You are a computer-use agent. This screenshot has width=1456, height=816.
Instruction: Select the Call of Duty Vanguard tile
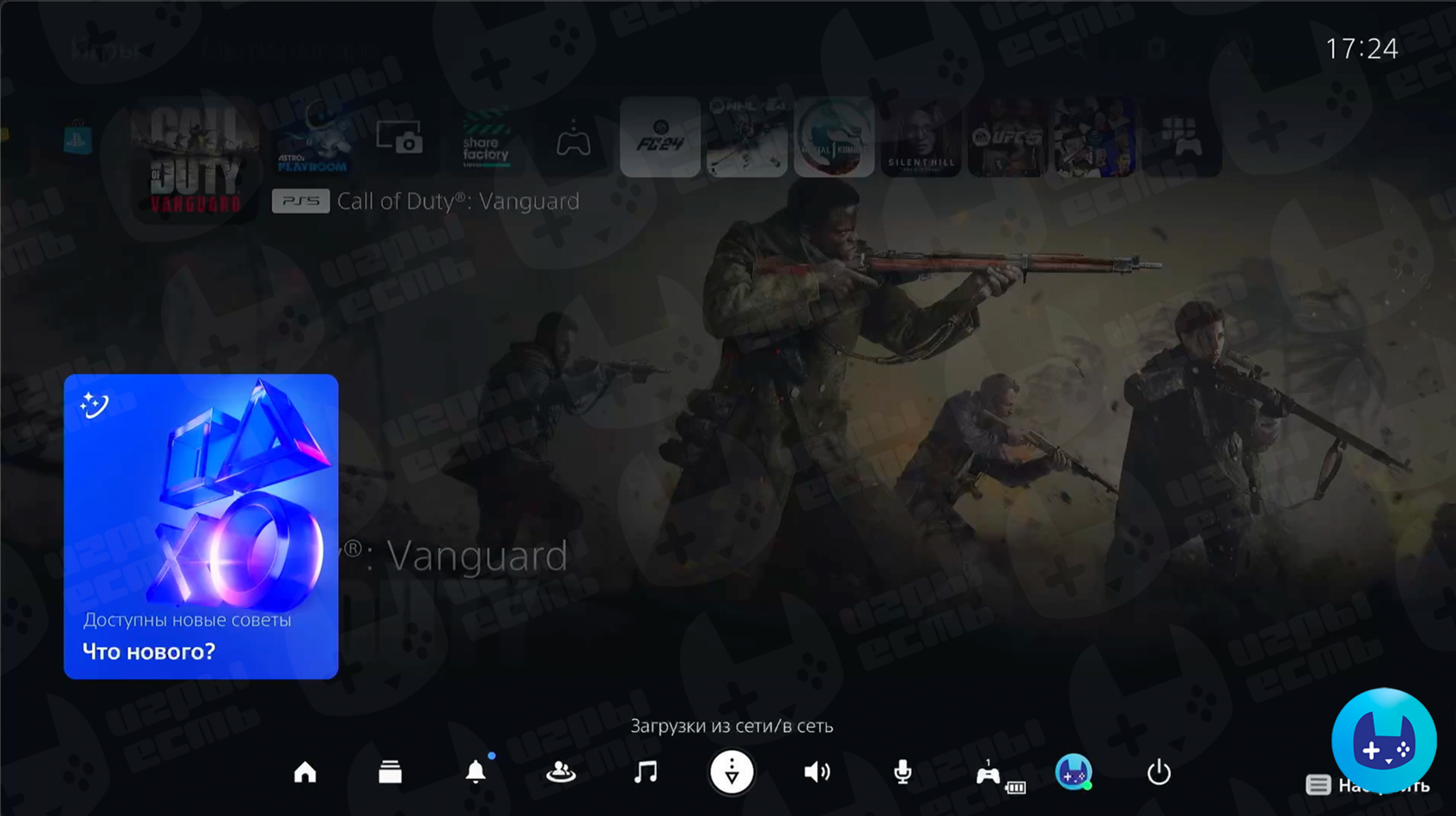click(195, 160)
